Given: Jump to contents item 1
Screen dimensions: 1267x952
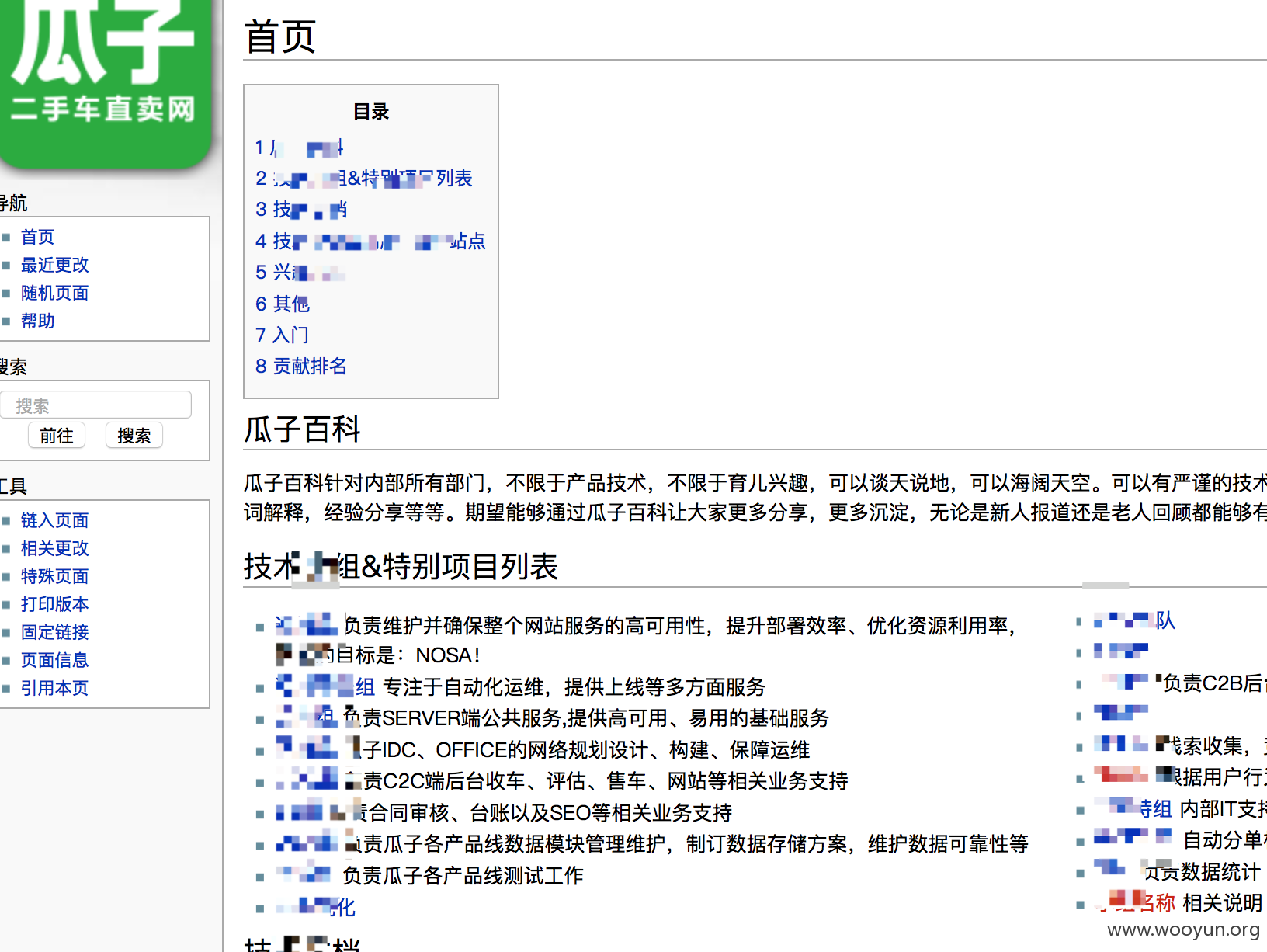Looking at the screenshot, I should [300, 148].
